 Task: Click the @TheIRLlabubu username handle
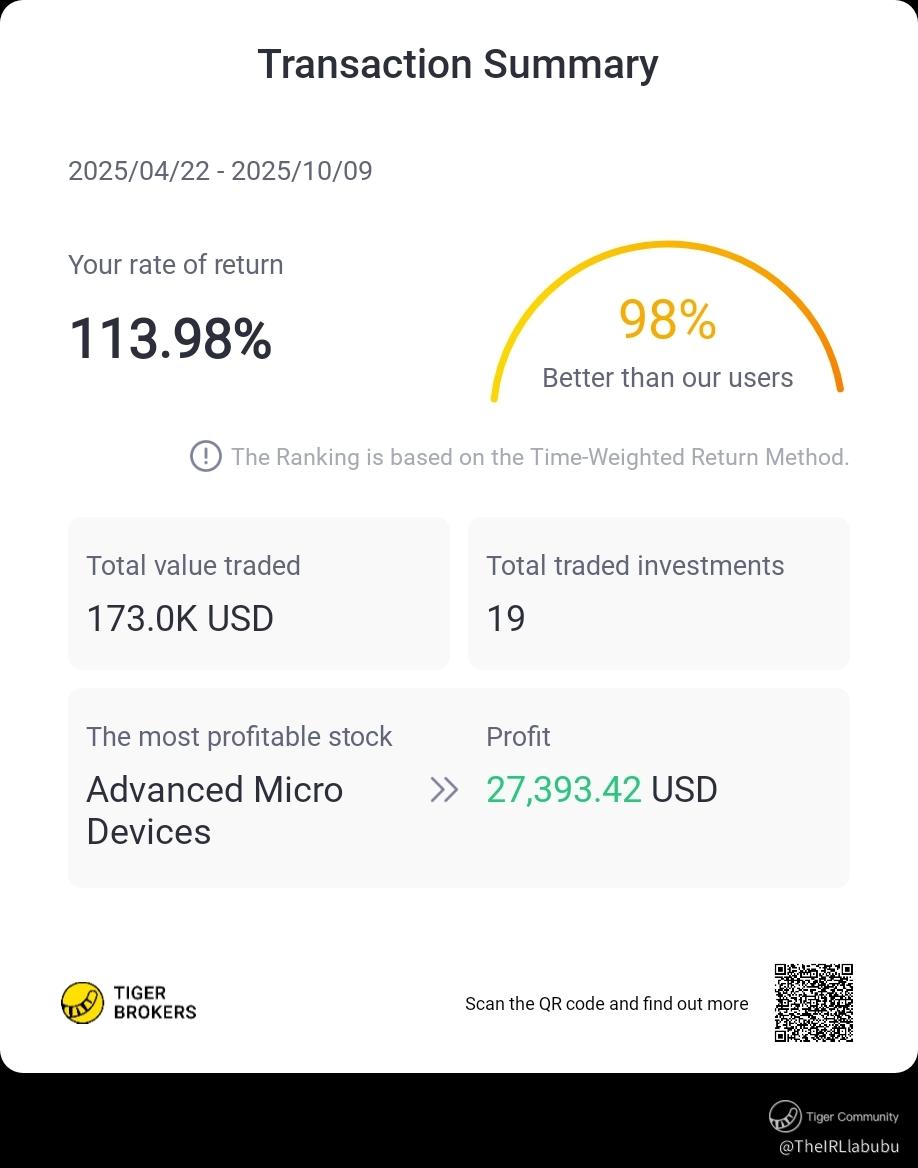pyautogui.click(x=839, y=1146)
